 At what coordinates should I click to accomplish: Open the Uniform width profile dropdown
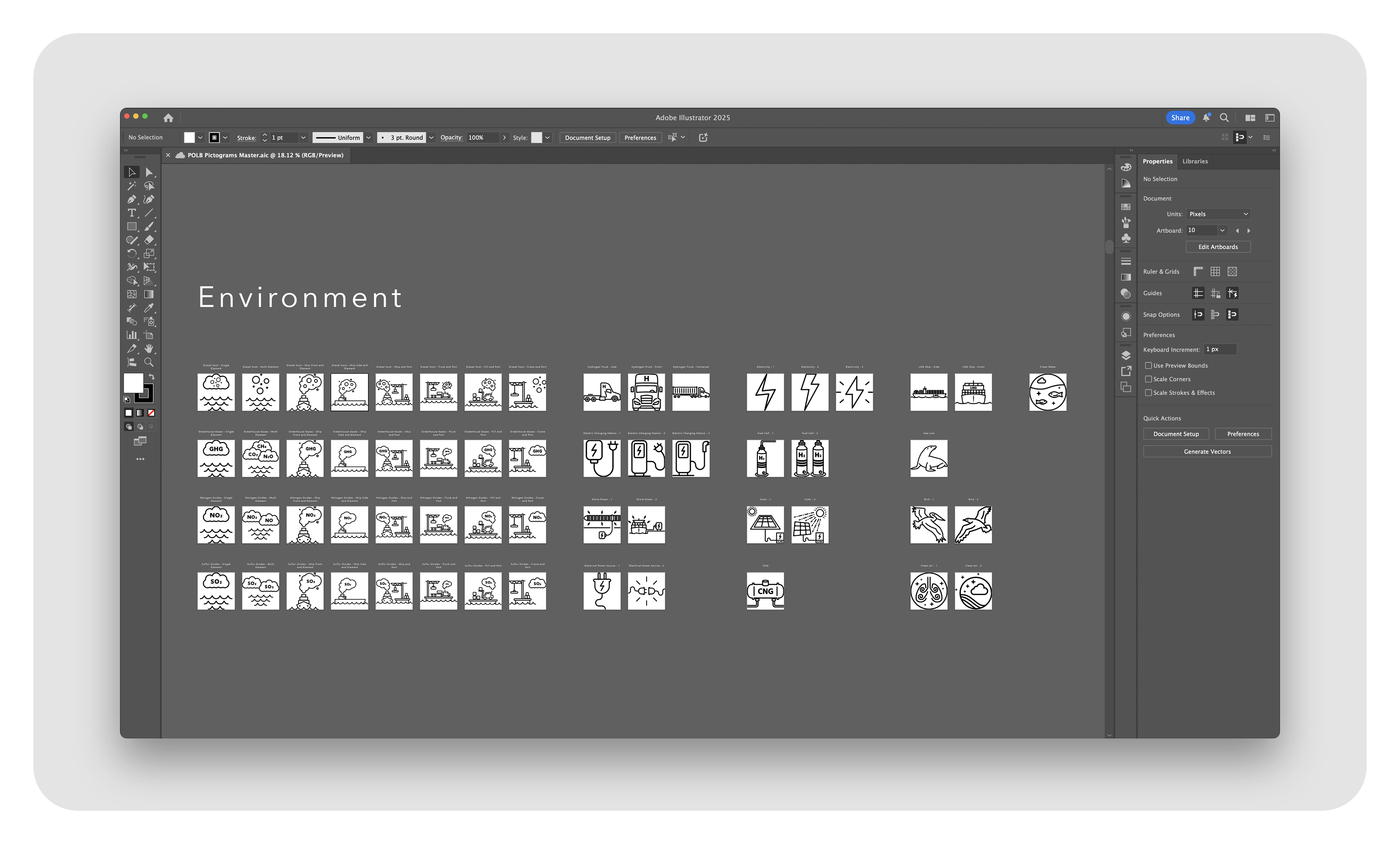(x=369, y=137)
